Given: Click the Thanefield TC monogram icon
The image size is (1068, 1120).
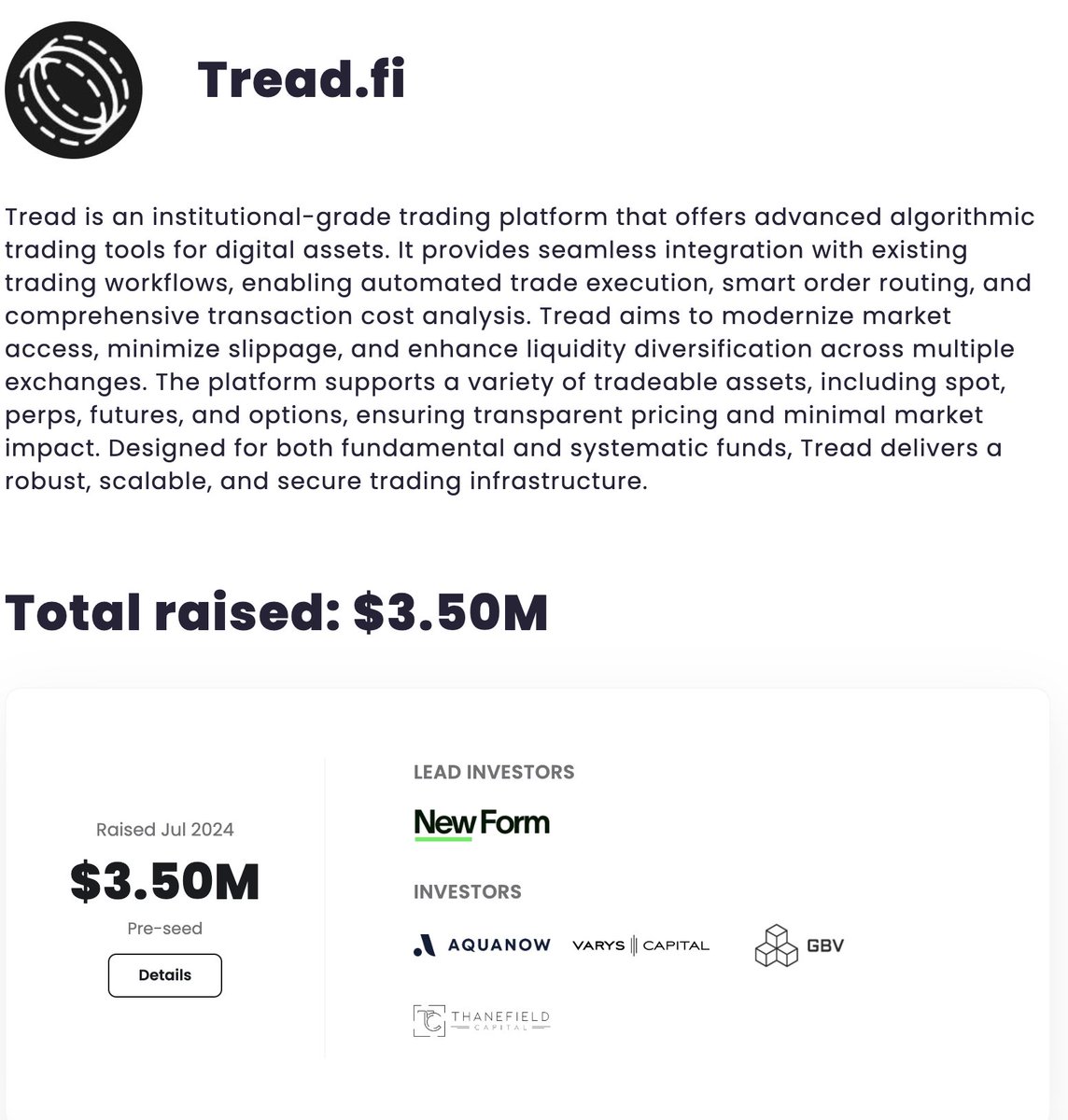Looking at the screenshot, I should click(x=429, y=1020).
